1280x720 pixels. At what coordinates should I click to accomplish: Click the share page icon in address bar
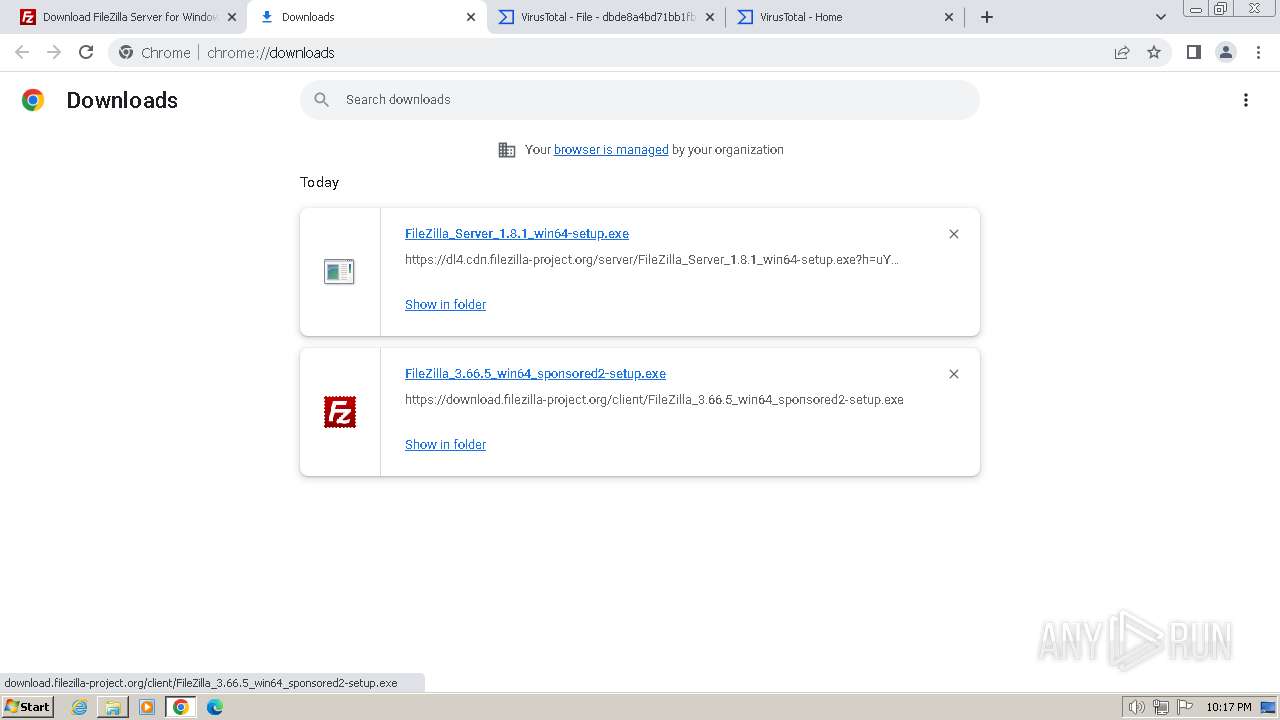pyautogui.click(x=1122, y=52)
